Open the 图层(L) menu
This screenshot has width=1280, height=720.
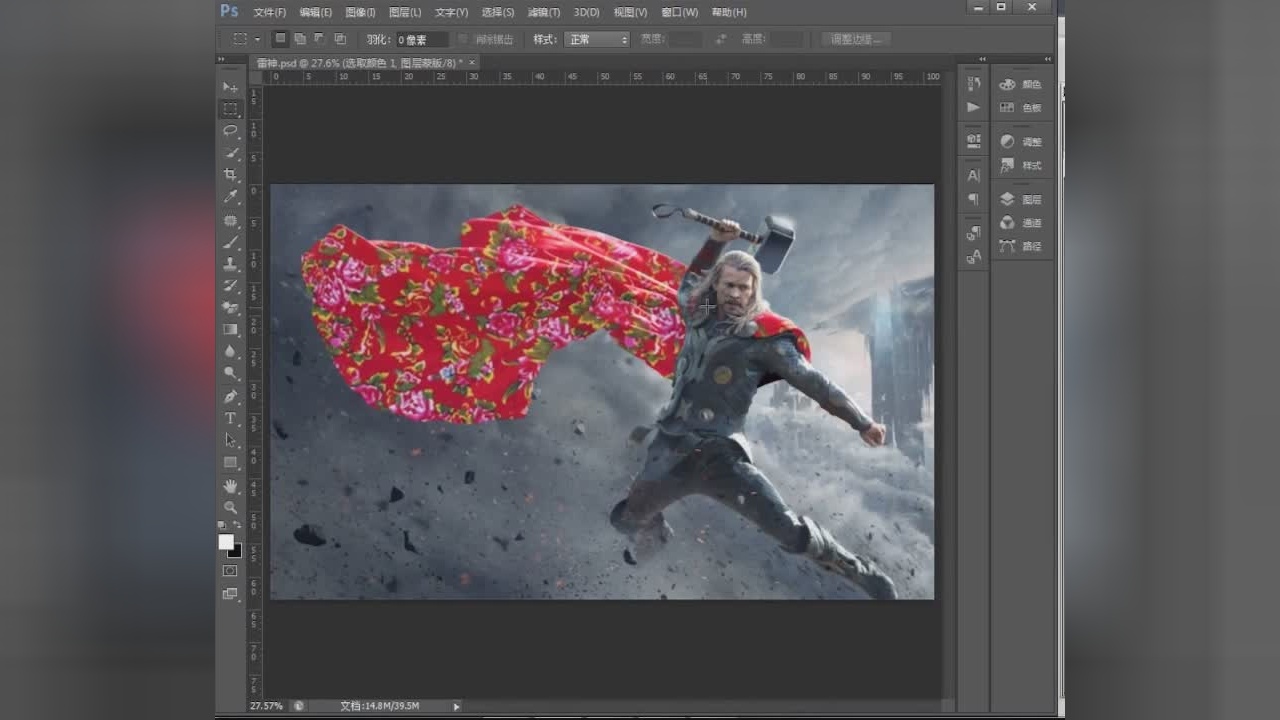(405, 12)
